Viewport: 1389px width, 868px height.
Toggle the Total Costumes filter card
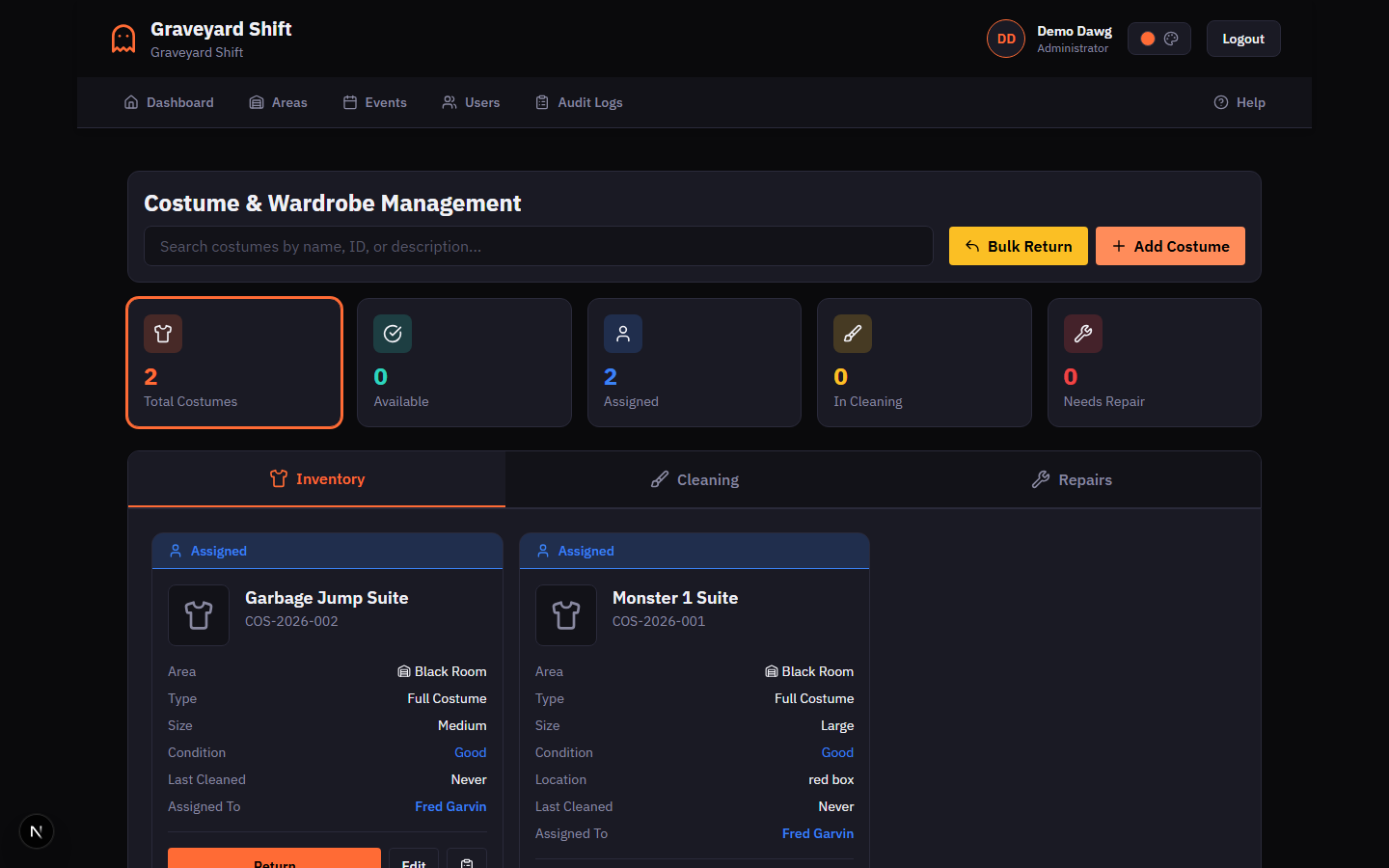click(233, 363)
